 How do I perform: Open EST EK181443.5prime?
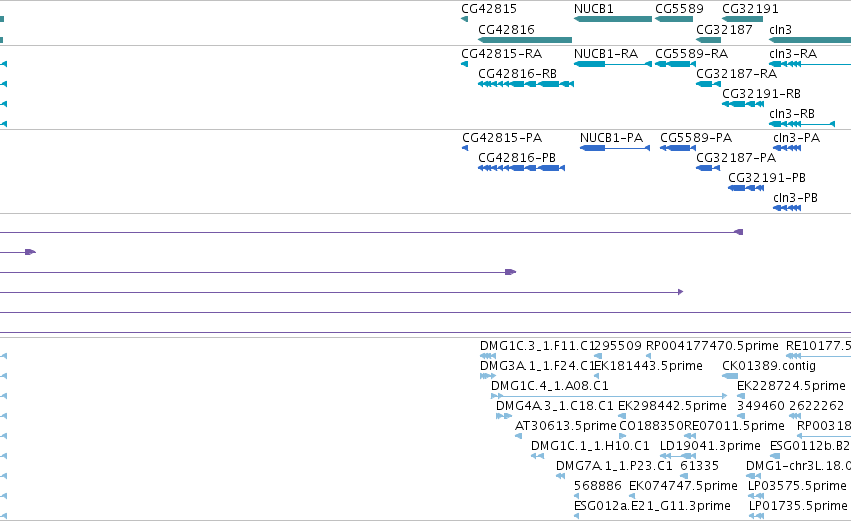coord(649,365)
